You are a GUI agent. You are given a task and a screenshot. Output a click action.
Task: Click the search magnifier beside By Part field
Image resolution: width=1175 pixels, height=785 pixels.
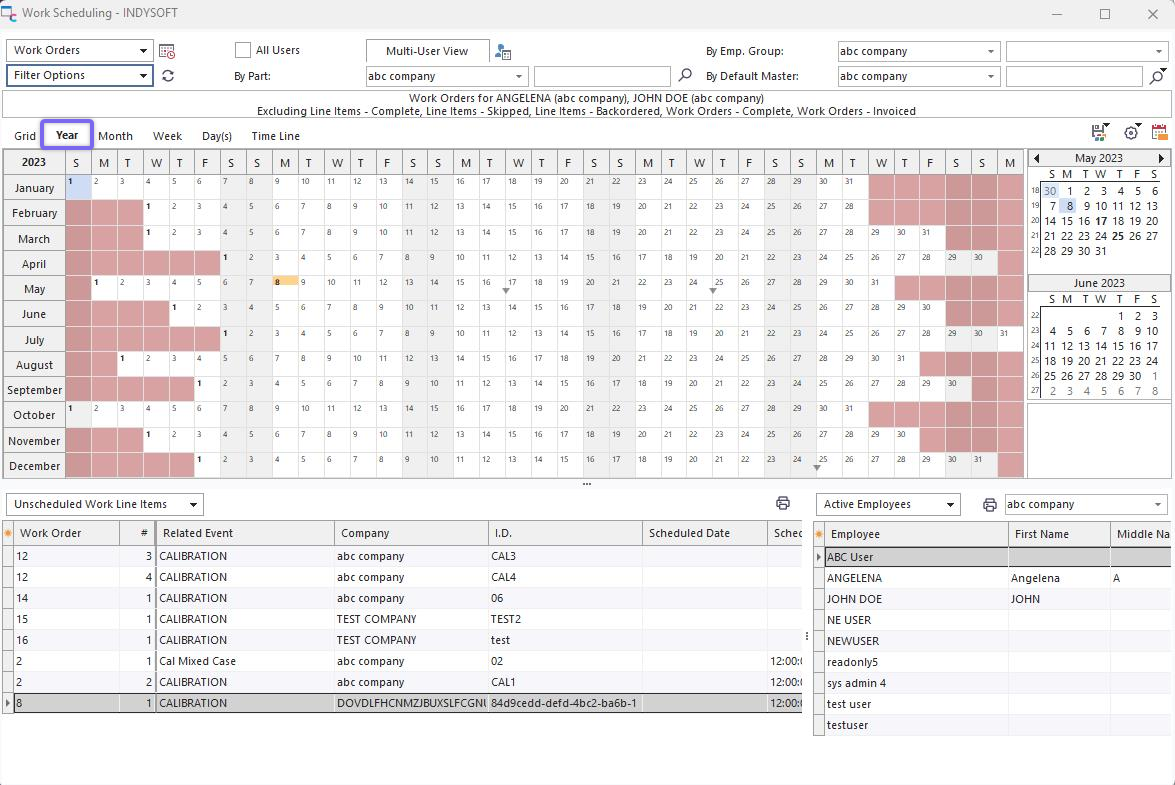[x=685, y=76]
